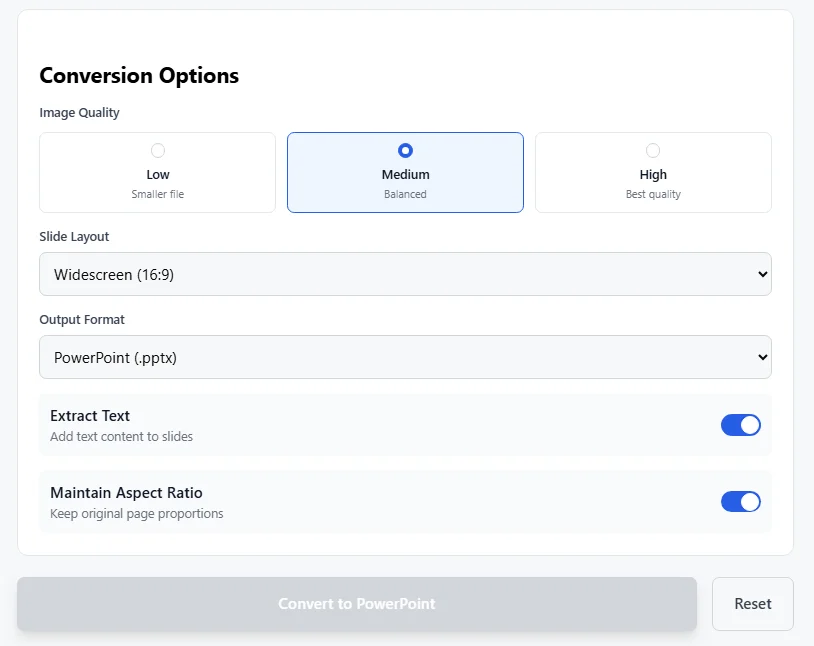
Task: Click the Reset button
Action: pos(752,604)
